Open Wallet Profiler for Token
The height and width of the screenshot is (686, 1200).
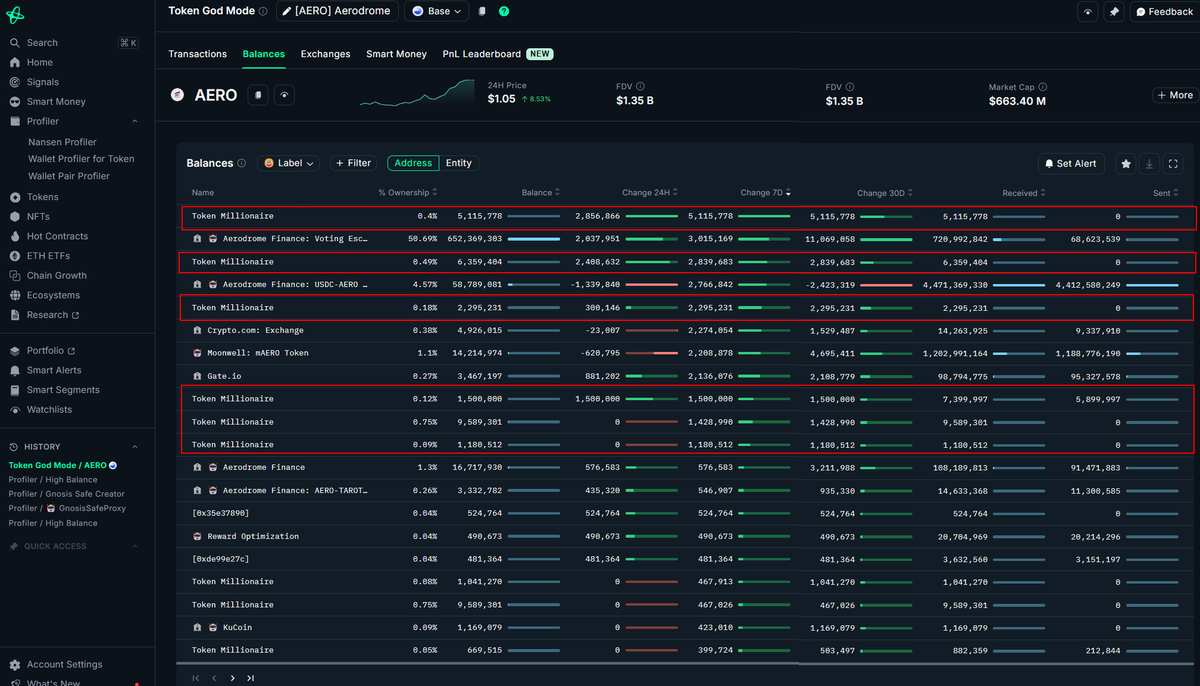point(81,159)
